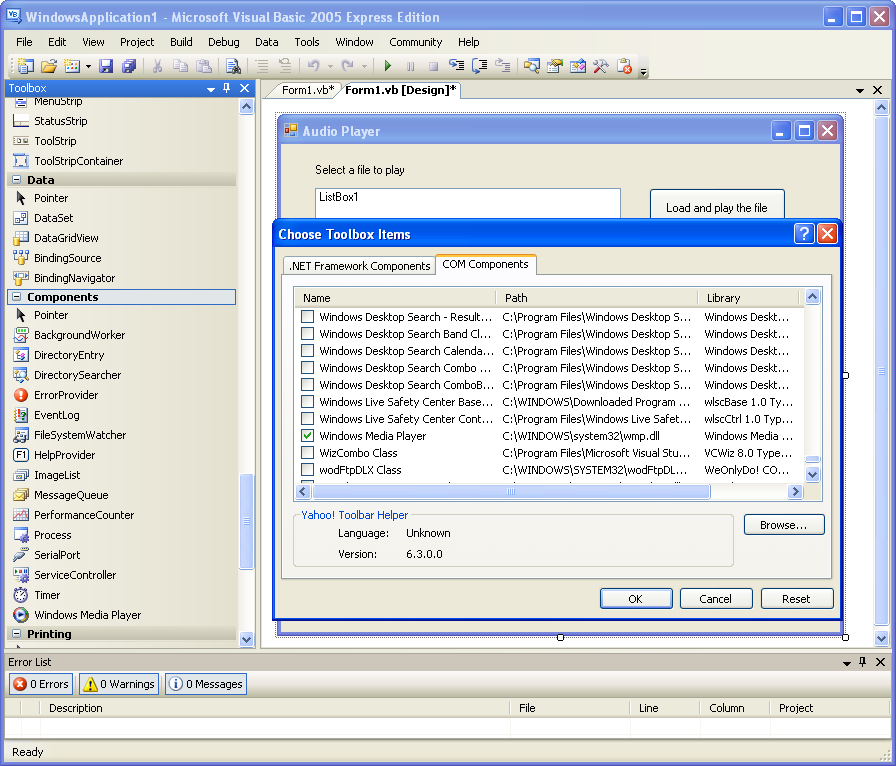Open Solution Explorer from the toolbar icon
Image resolution: width=896 pixels, height=766 pixels.
click(531, 66)
